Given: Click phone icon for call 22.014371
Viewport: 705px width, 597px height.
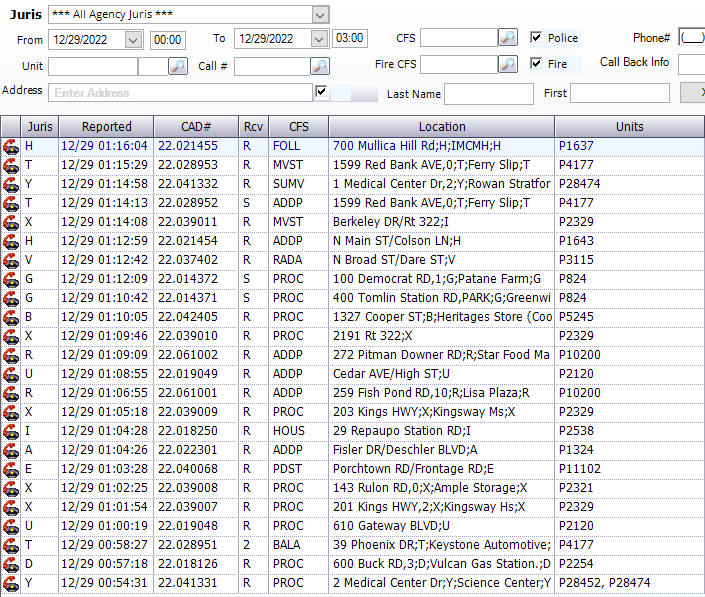Looking at the screenshot, I should [x=11, y=298].
